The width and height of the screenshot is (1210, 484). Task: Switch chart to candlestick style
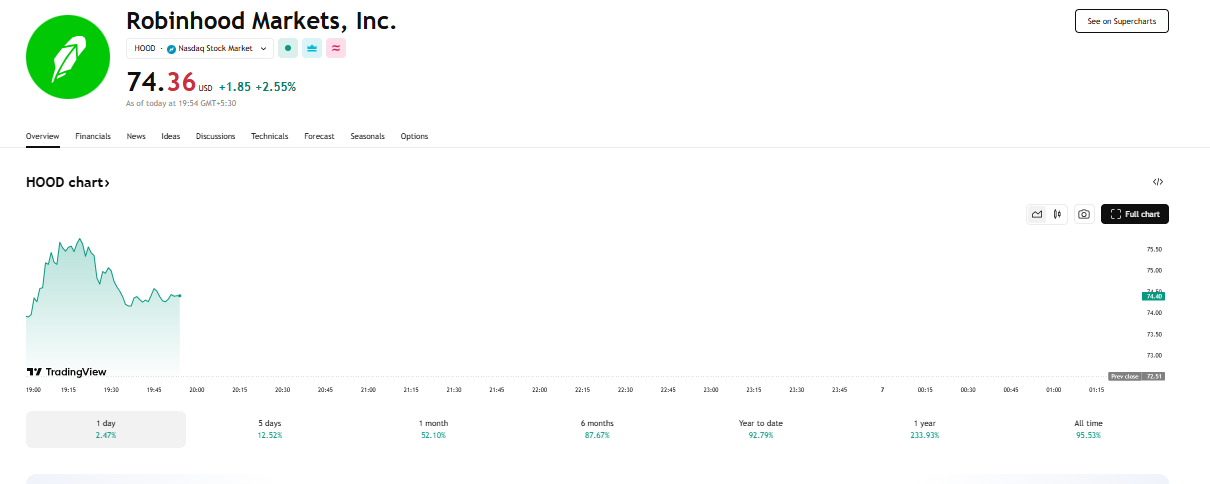click(1057, 214)
